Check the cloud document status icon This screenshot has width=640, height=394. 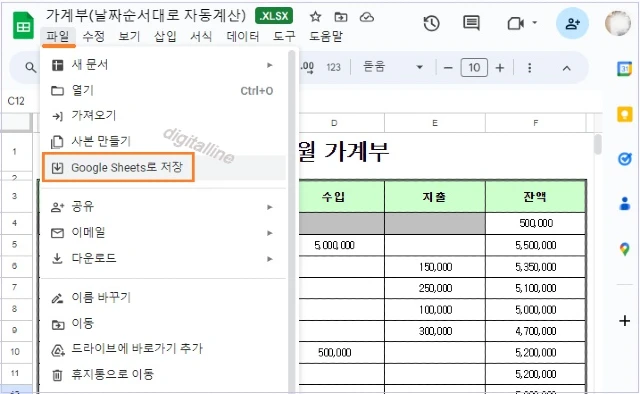367,17
